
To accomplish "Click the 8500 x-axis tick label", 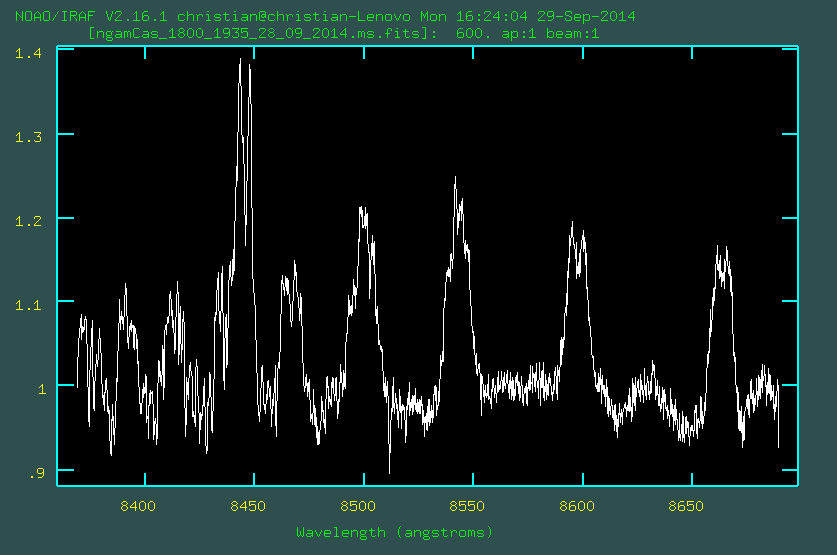I will click(x=358, y=507).
